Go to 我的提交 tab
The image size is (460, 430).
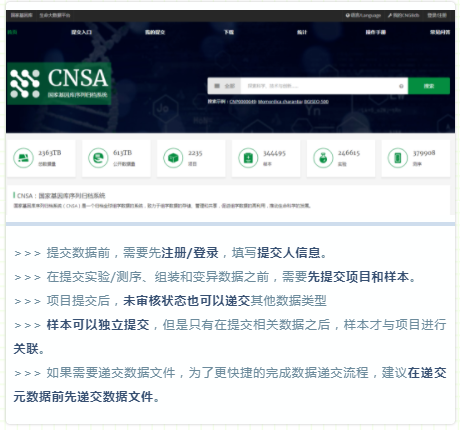[155, 32]
